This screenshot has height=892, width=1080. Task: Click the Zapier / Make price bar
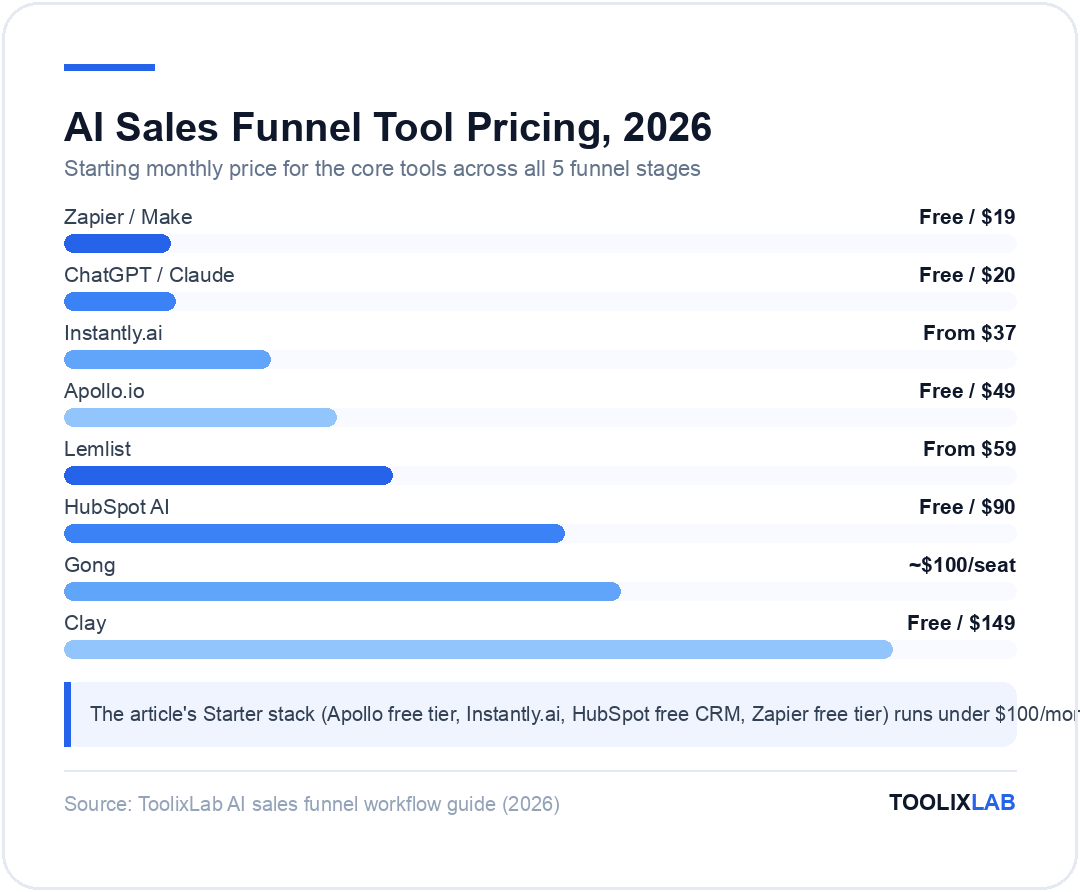[x=117, y=243]
